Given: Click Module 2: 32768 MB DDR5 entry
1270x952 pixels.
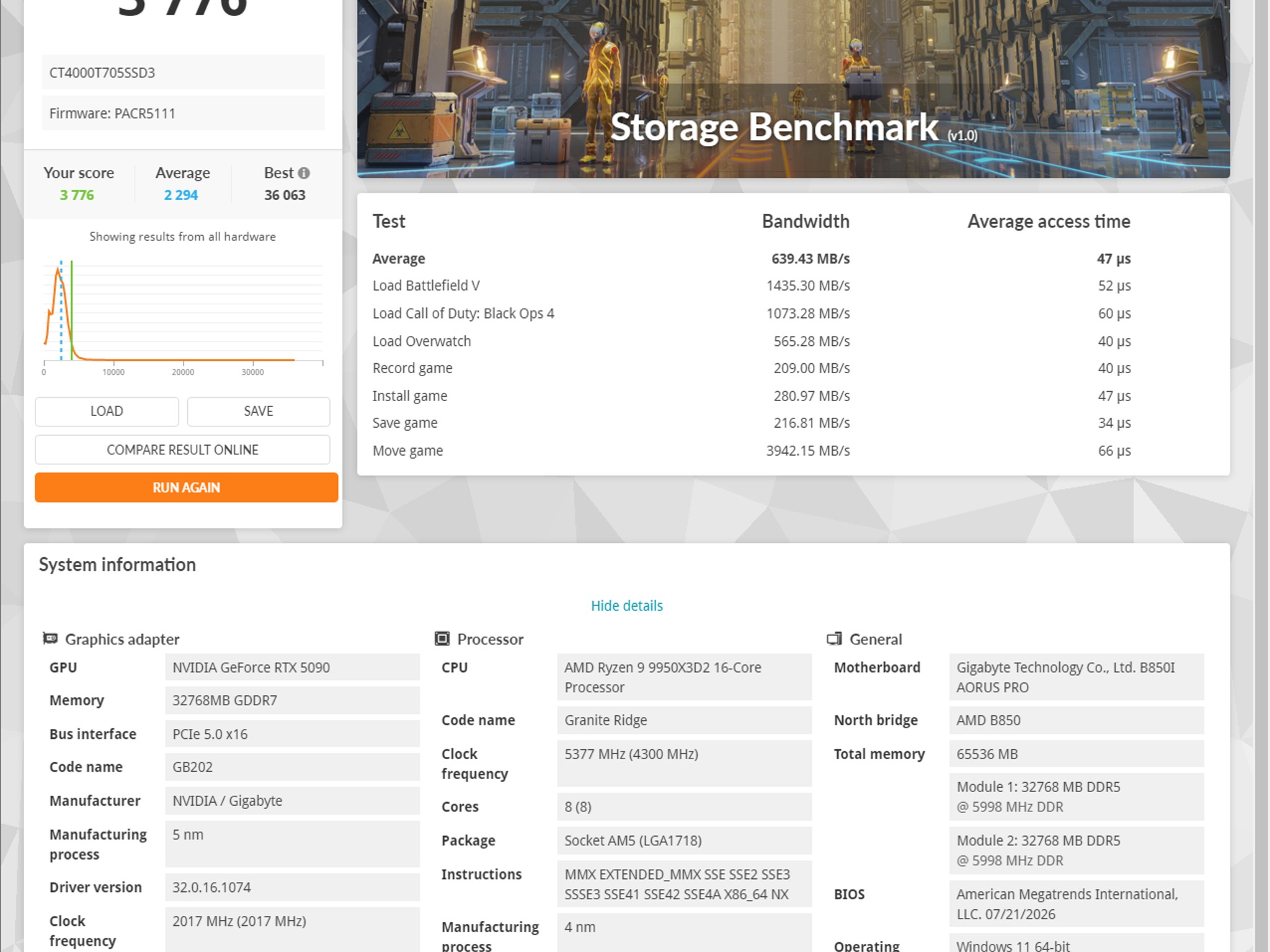Looking at the screenshot, I should 1077,850.
